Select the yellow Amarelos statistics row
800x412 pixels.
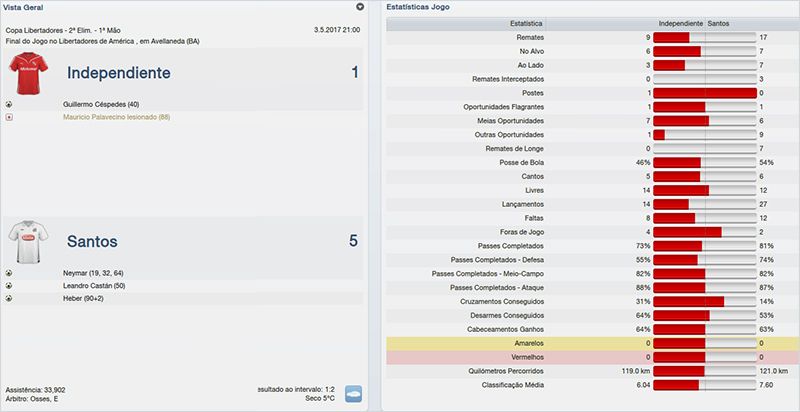590,343
